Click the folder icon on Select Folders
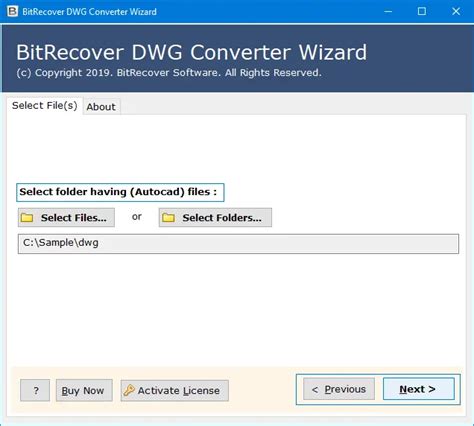 click(168, 218)
